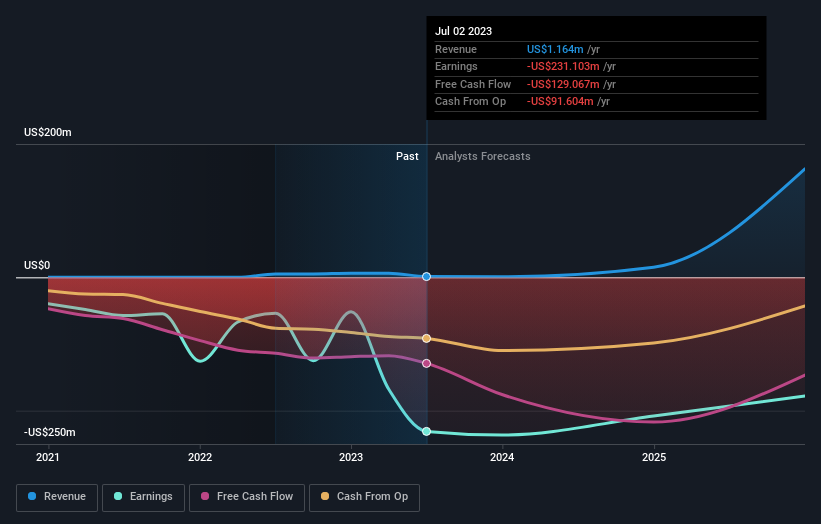Toggle the Revenue legend button
Viewport: 821px width, 524px height.
(x=57, y=497)
